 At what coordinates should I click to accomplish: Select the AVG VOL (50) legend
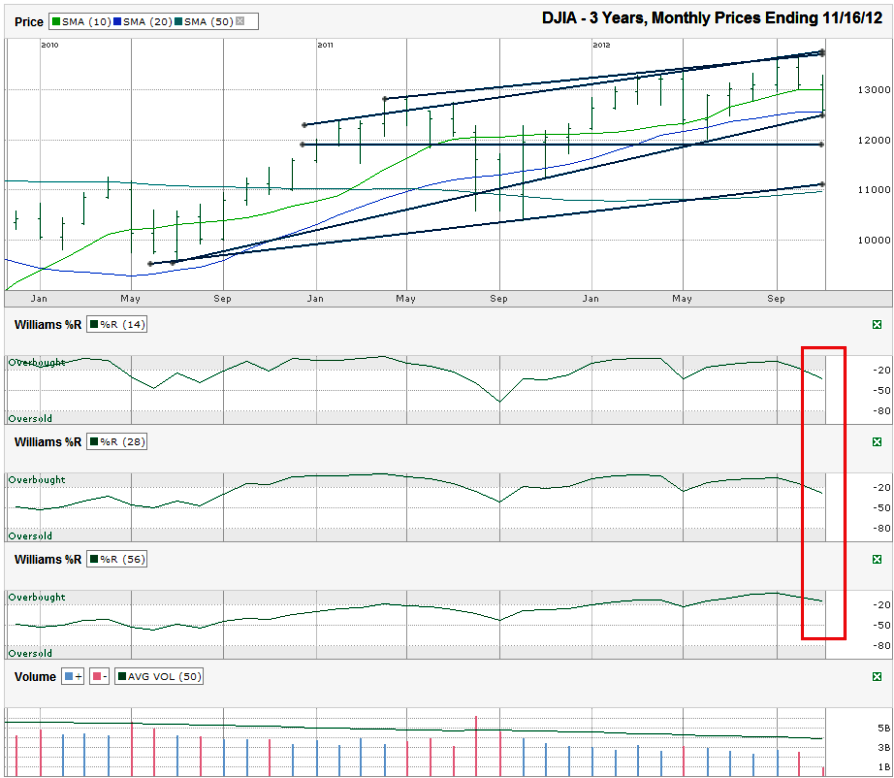click(x=159, y=677)
